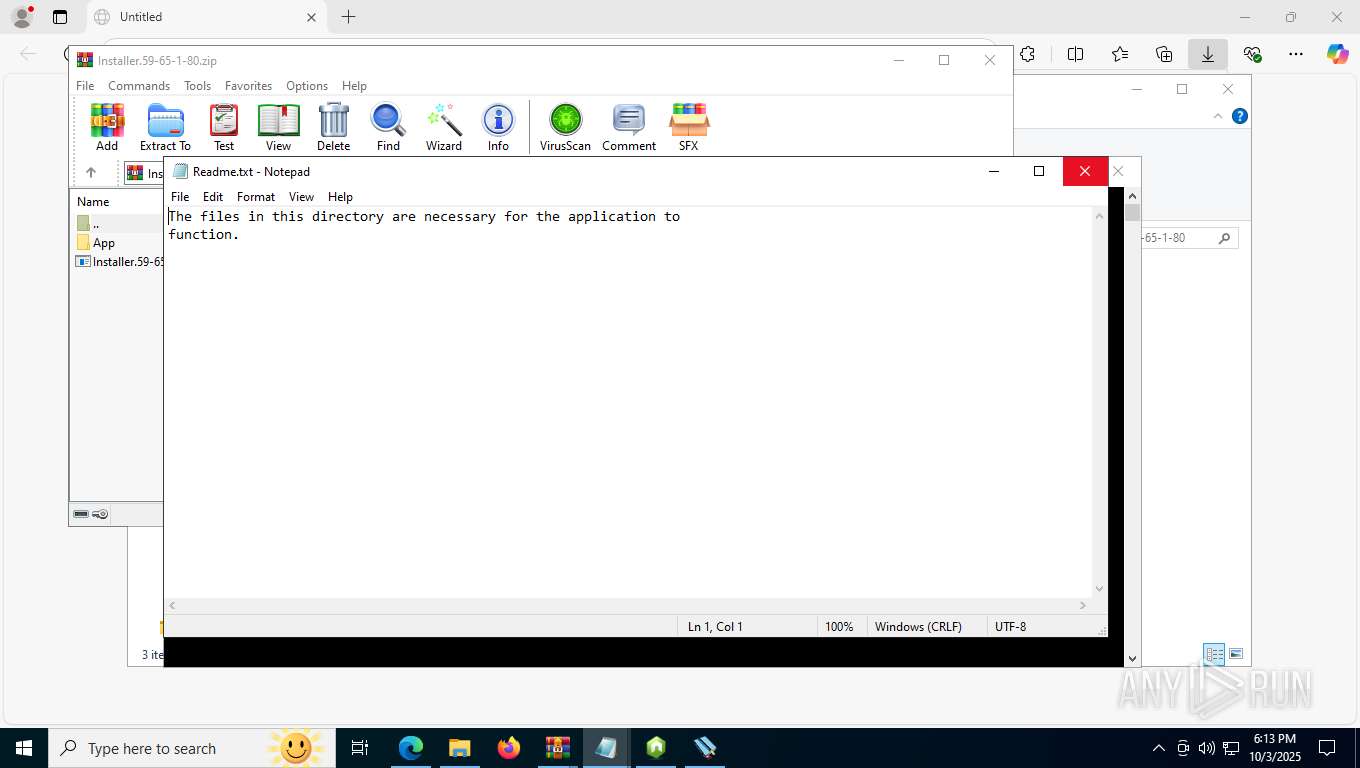Open Edge Browser essentials heart icon
The width and height of the screenshot is (1360, 768).
[1252, 54]
